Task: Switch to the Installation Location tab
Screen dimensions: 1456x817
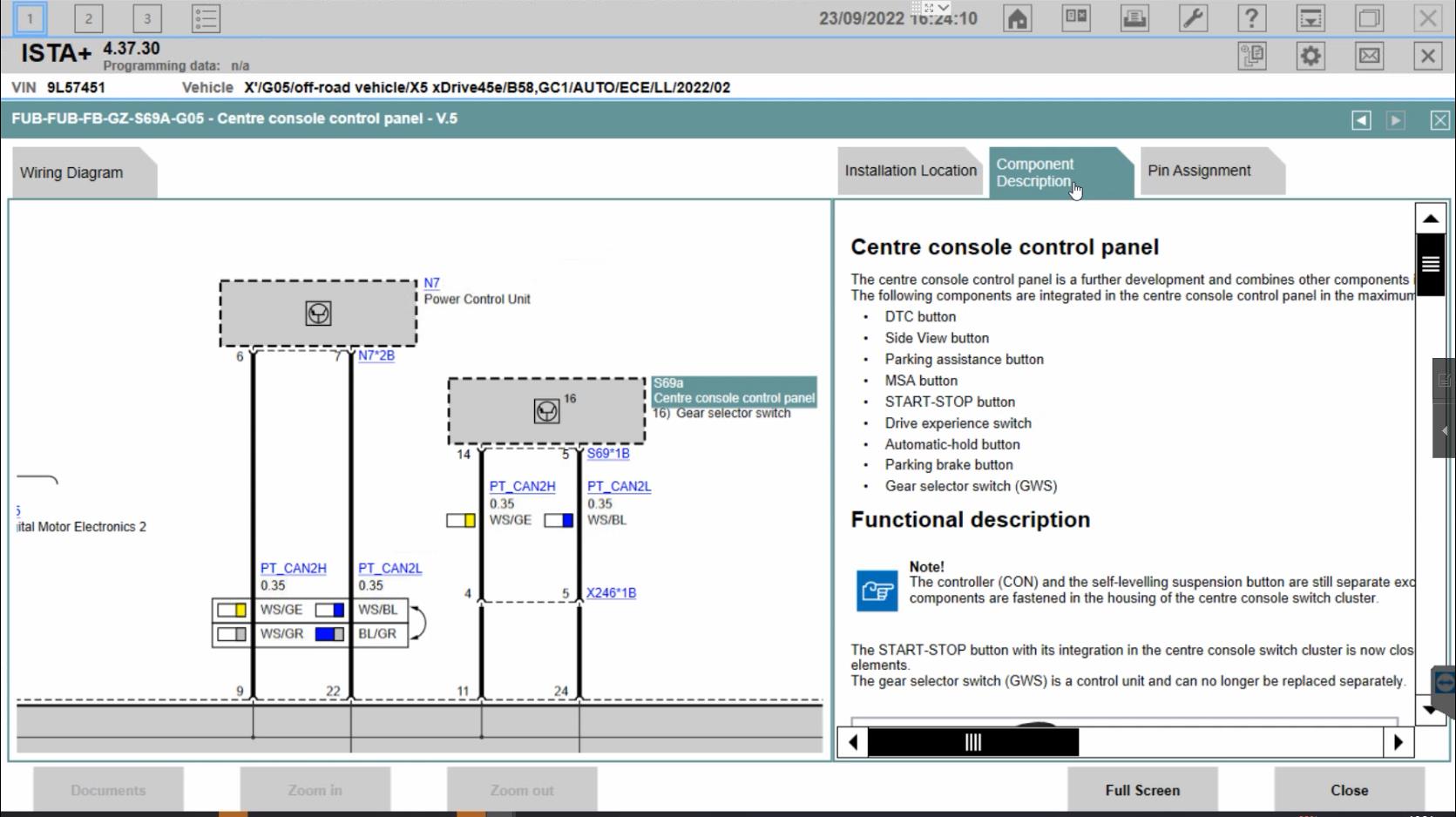Action: tap(911, 171)
